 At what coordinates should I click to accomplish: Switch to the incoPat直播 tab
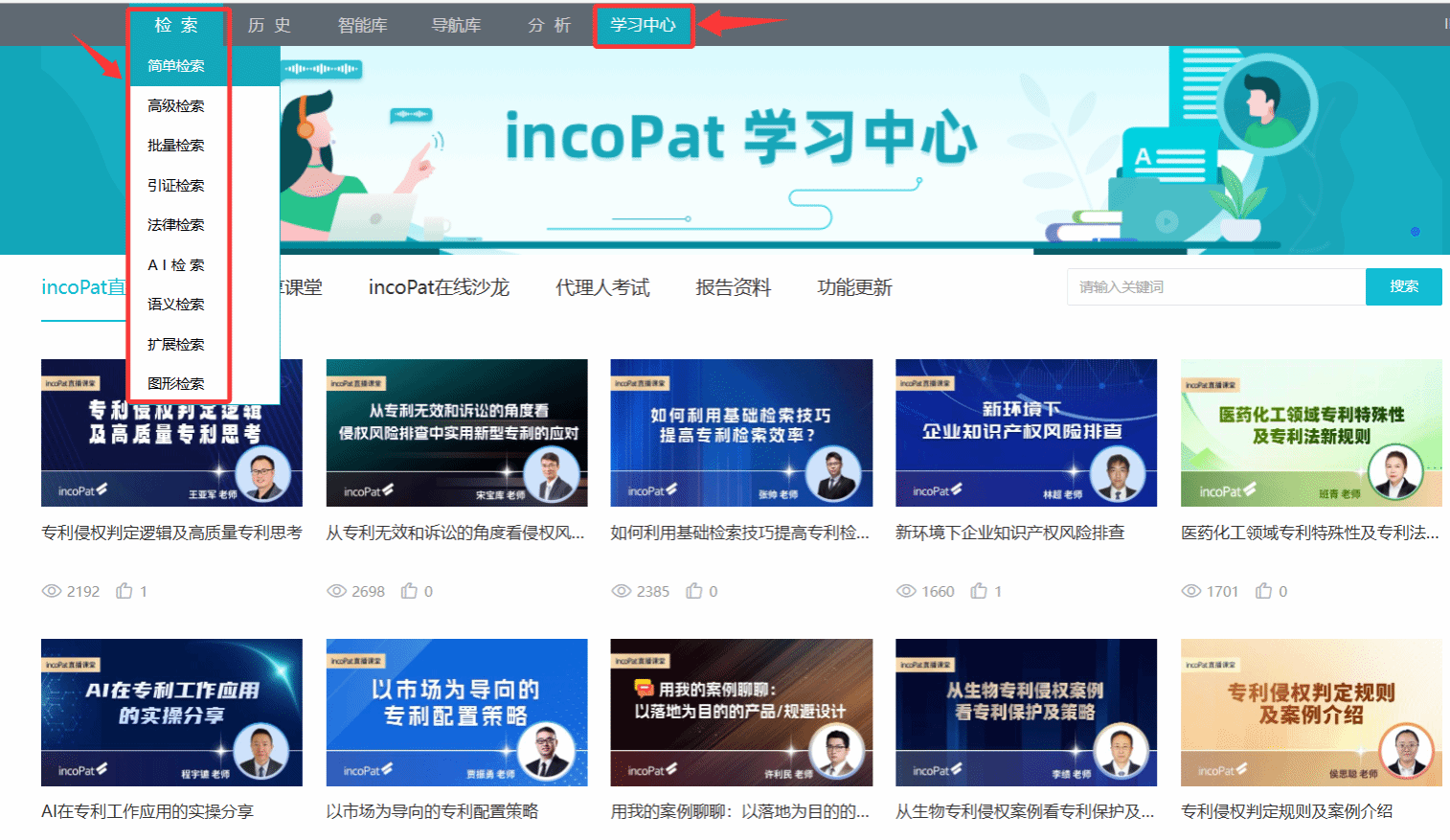[83, 287]
